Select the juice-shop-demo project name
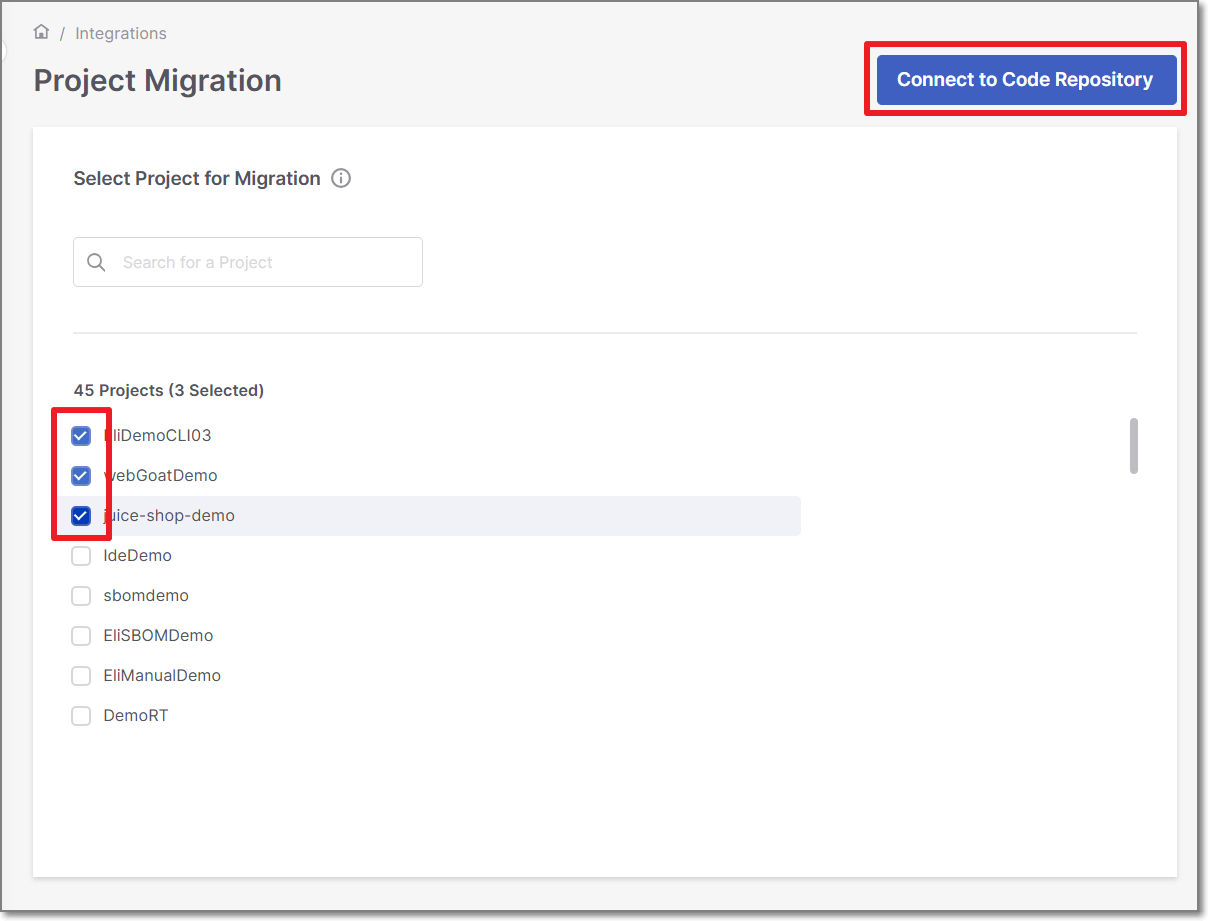 pos(167,515)
